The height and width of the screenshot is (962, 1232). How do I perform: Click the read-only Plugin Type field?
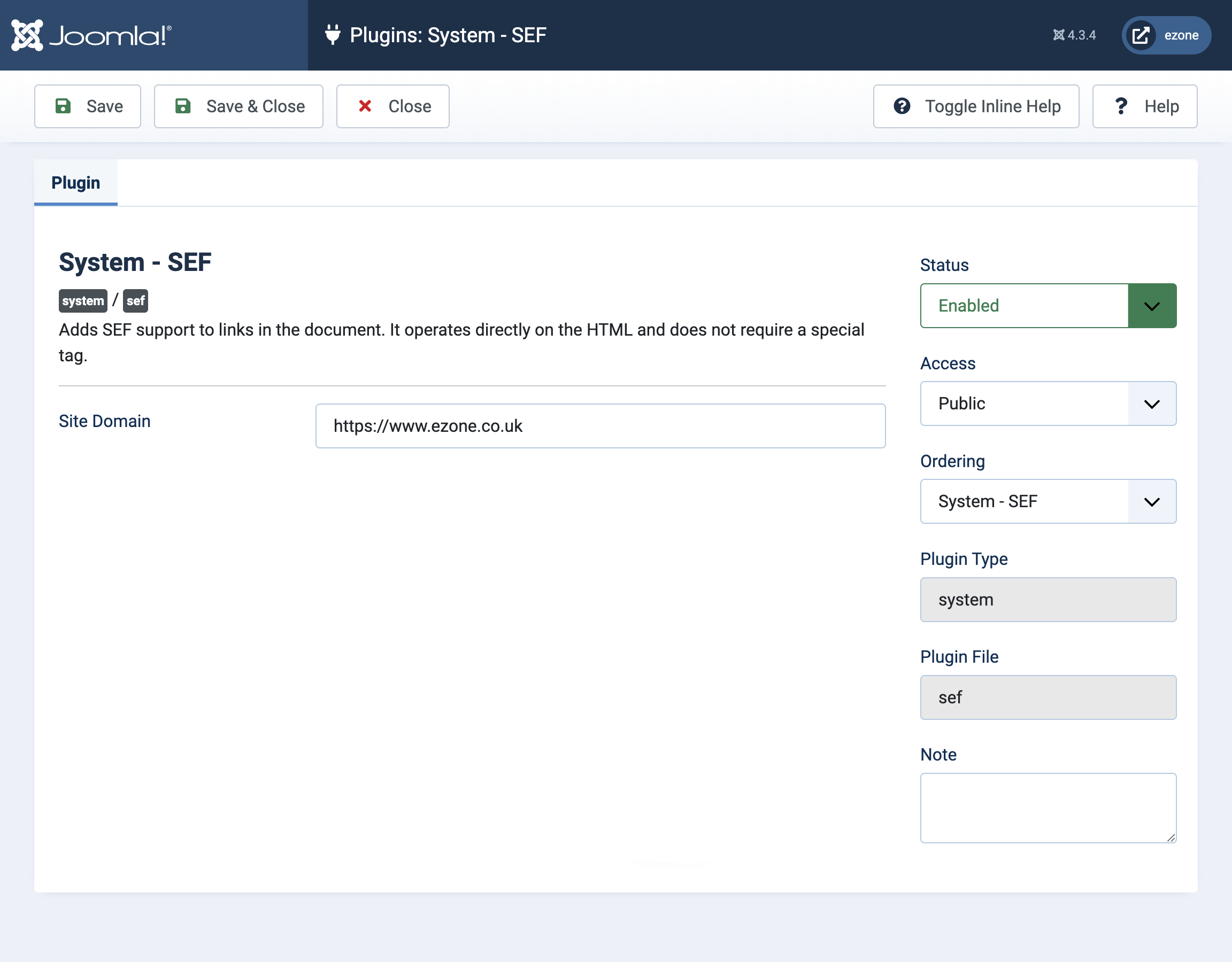coord(1048,600)
